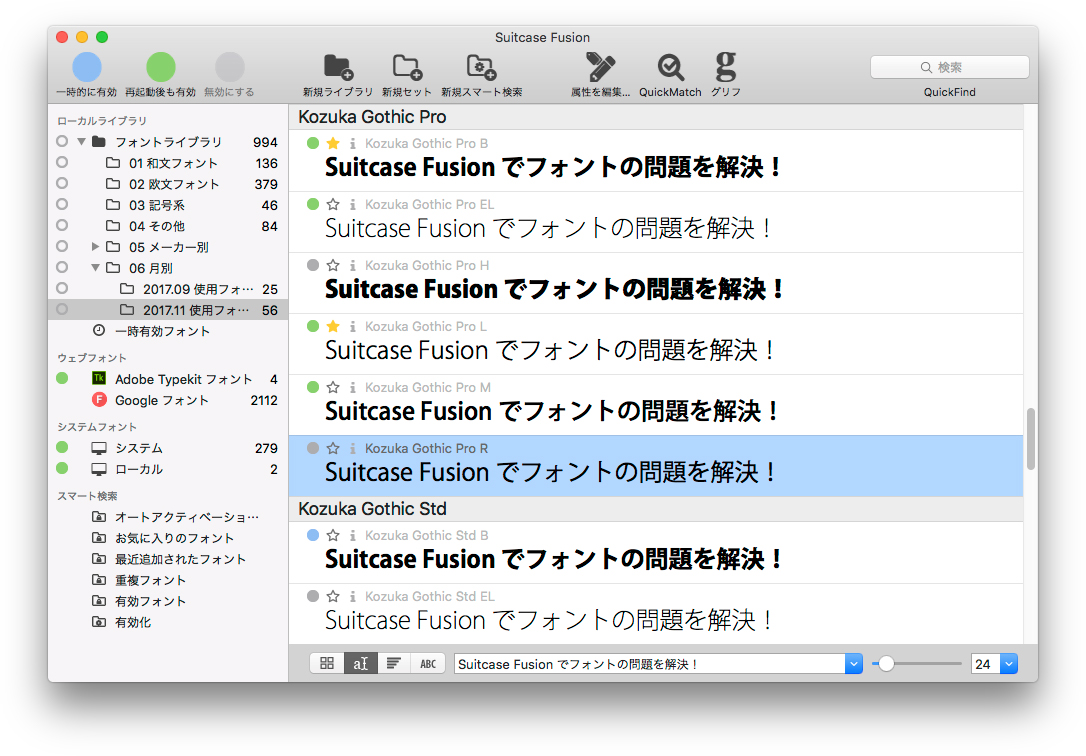This screenshot has height=756, width=1086.
Task: Toggle activation circle for 02 欧文フォント
Action: click(62, 183)
